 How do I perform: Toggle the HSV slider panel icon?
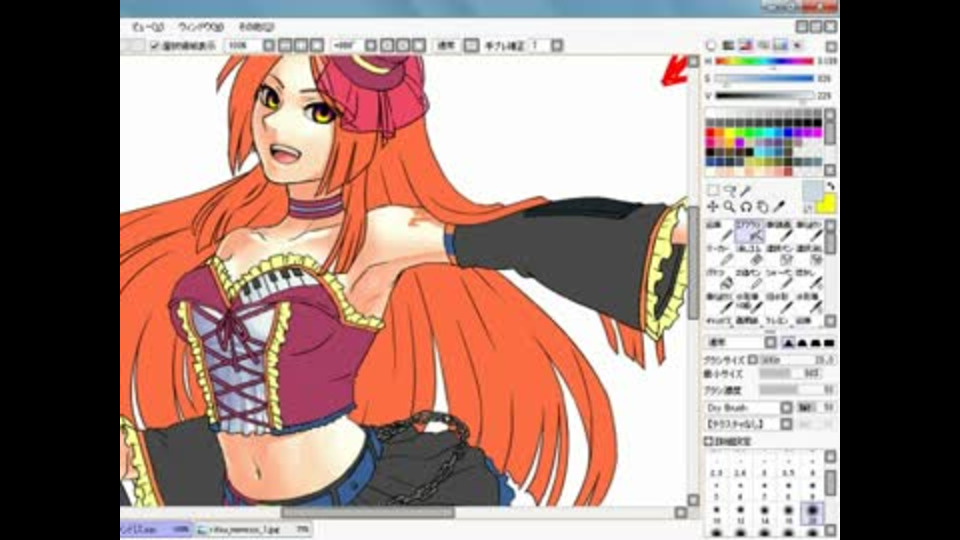pos(745,45)
